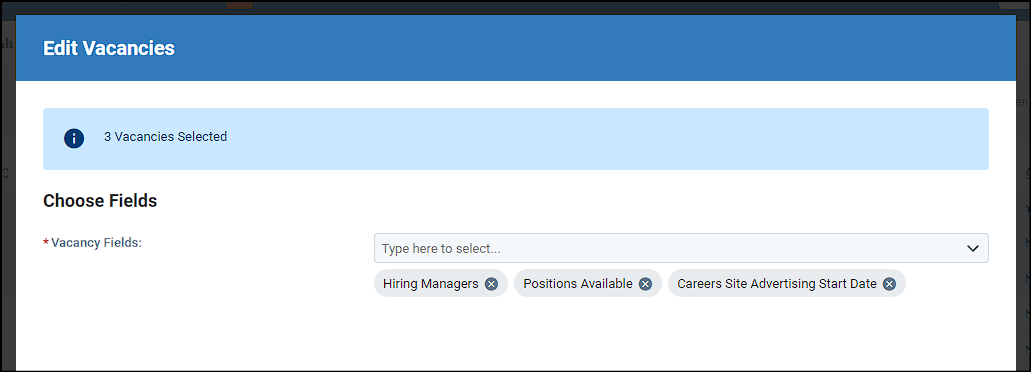The height and width of the screenshot is (372, 1031).
Task: Click the red required asterisk
Action: (x=46, y=243)
